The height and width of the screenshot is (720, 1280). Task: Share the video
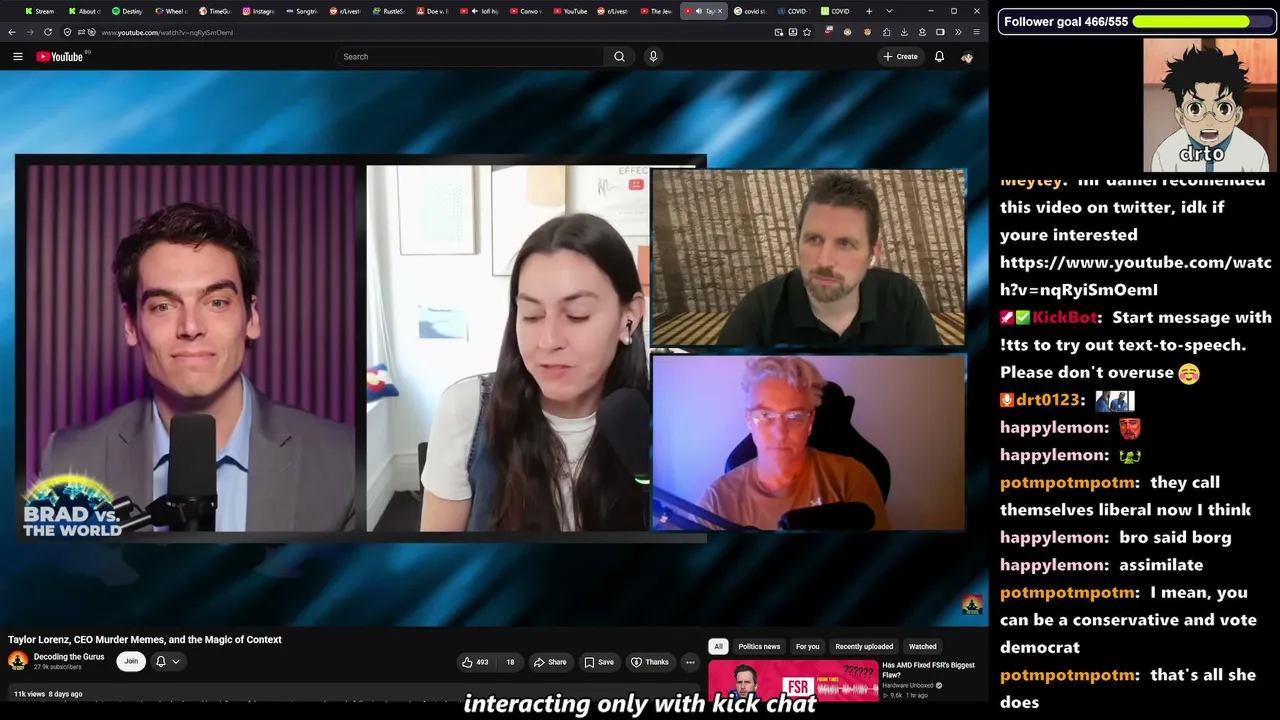pos(550,662)
